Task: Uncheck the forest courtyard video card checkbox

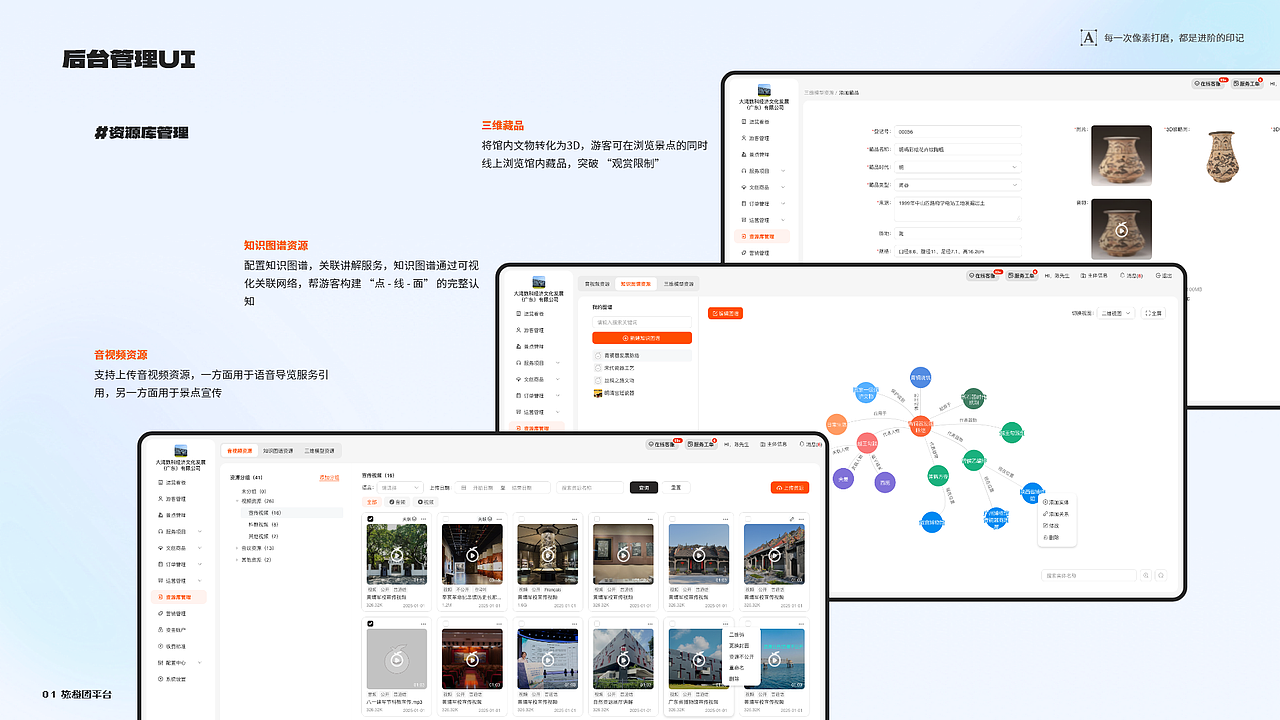Action: 370,519
